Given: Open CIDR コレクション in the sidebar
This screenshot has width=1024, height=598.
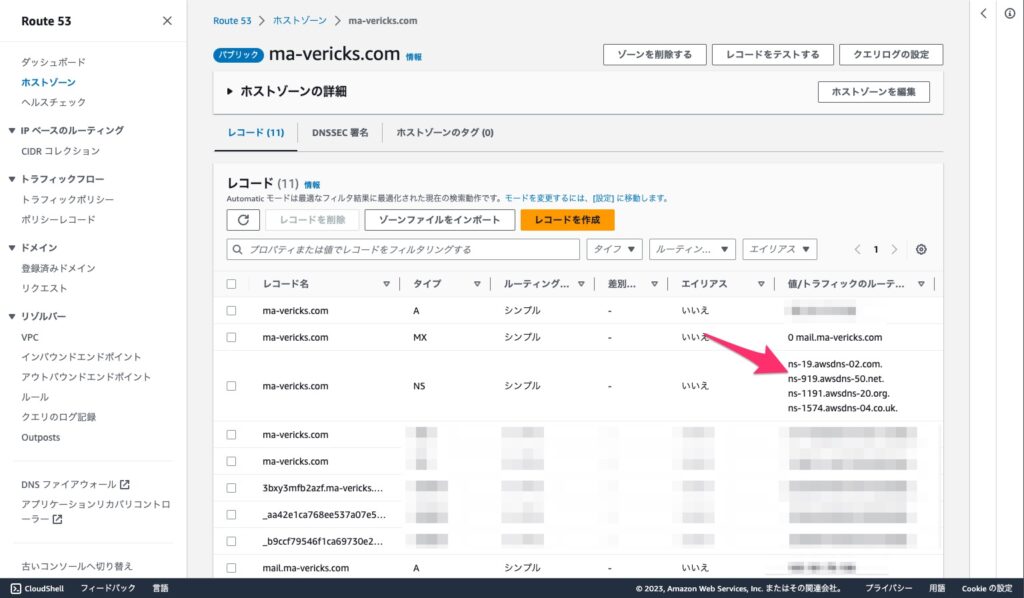Looking at the screenshot, I should click(x=61, y=151).
